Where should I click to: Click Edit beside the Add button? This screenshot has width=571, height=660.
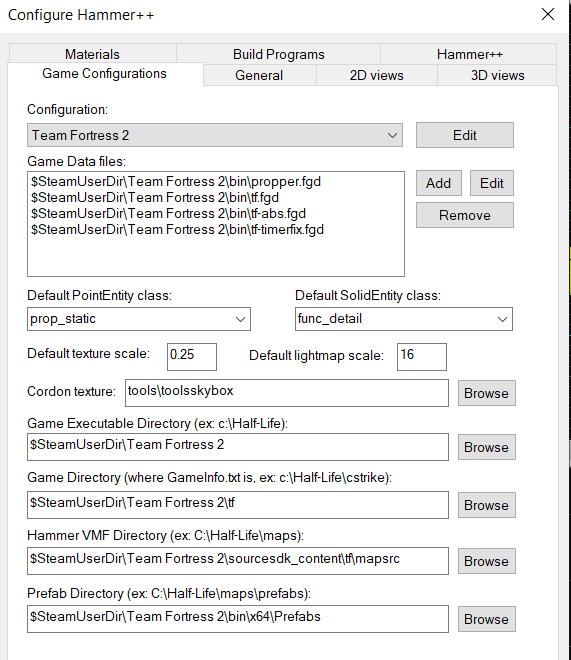pyautogui.click(x=491, y=183)
